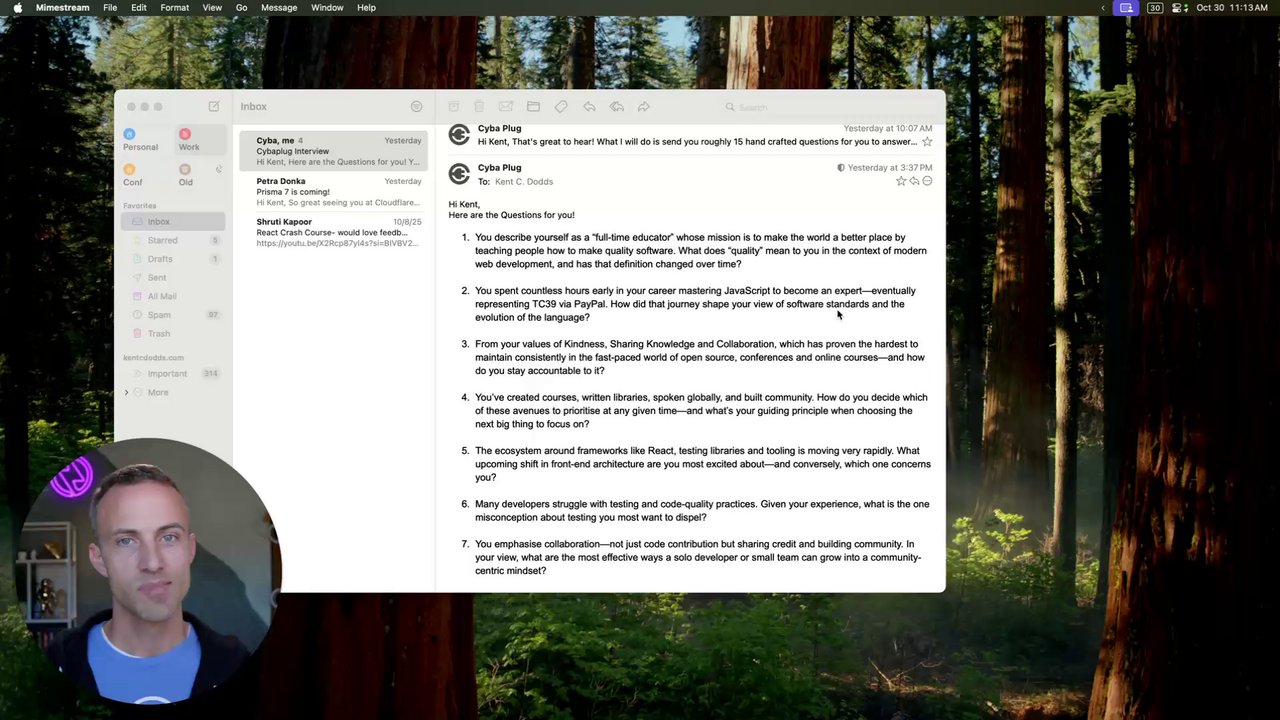The image size is (1280, 720).
Task: Expand the More mailbox group
Action: tap(127, 392)
